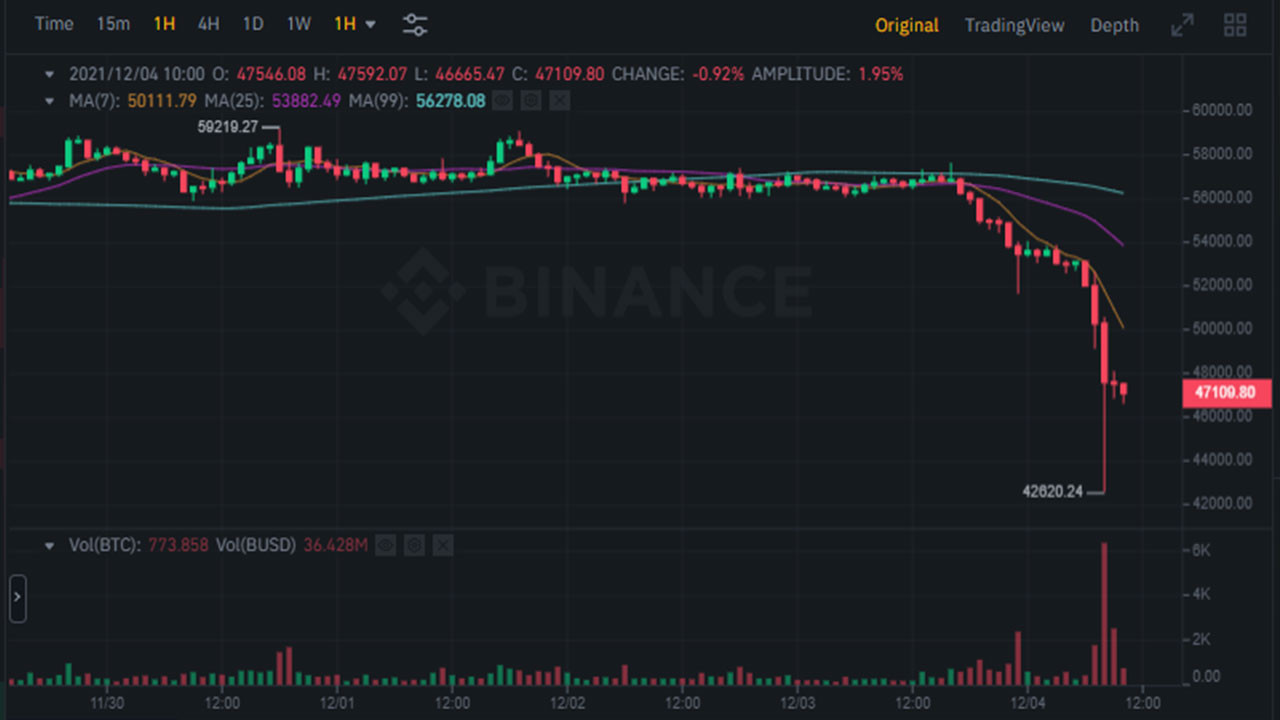This screenshot has width=1280, height=720.
Task: Open the Volume indicator settings gear
Action: (413, 545)
